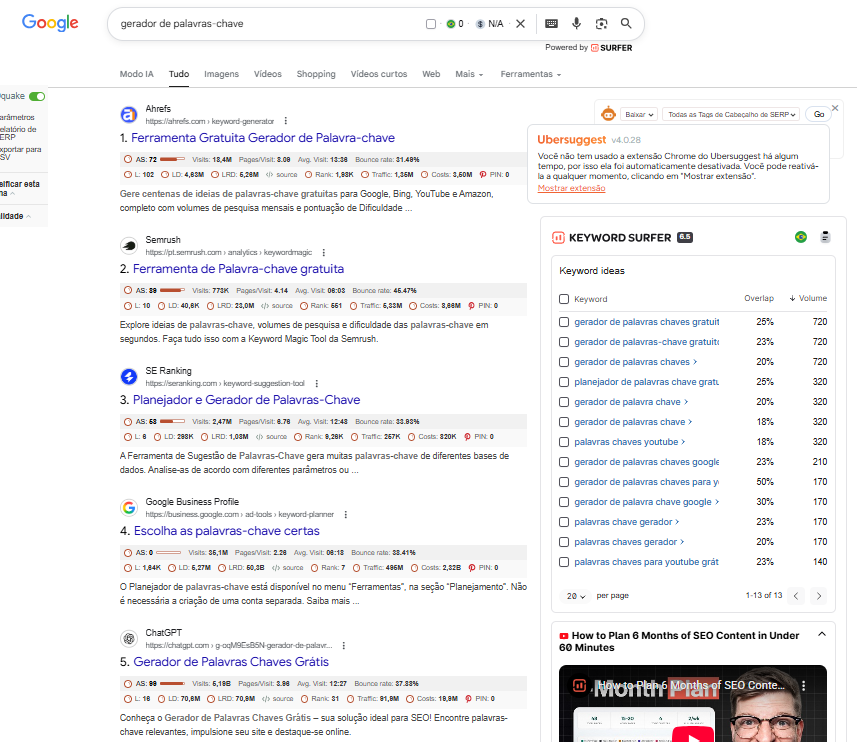The width and height of the screenshot is (857, 742).
Task: Switch to the Imagens tab
Action: click(221, 74)
